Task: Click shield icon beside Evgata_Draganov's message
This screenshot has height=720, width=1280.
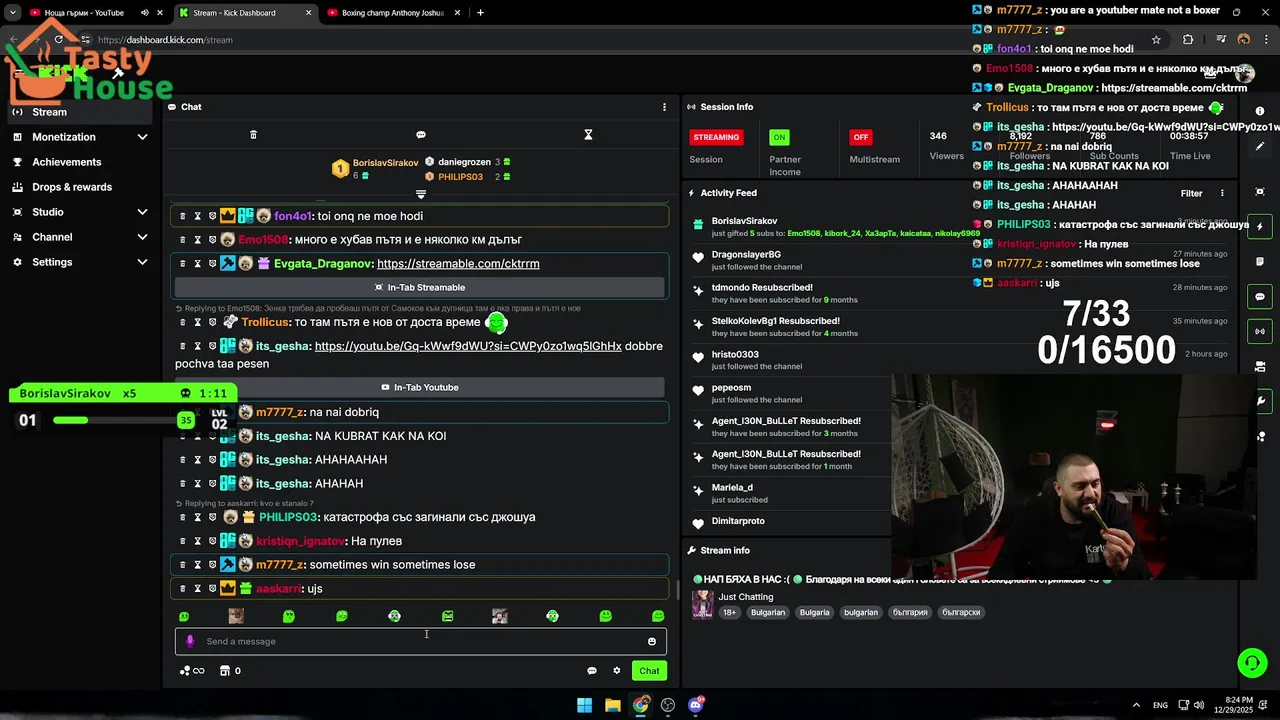Action: (212, 264)
